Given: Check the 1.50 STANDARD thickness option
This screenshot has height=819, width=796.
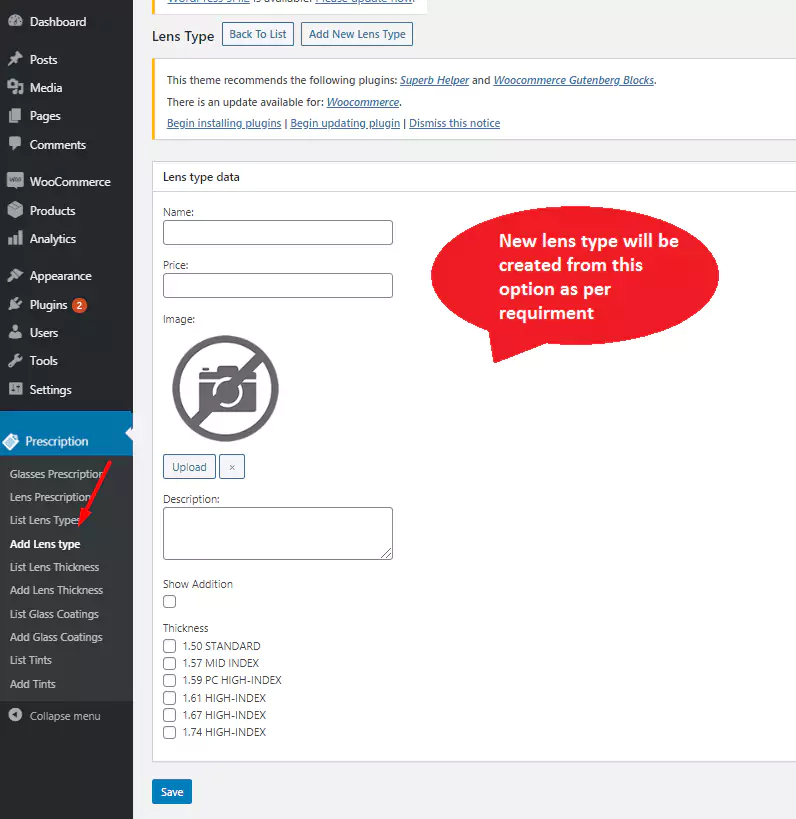Looking at the screenshot, I should (x=169, y=646).
